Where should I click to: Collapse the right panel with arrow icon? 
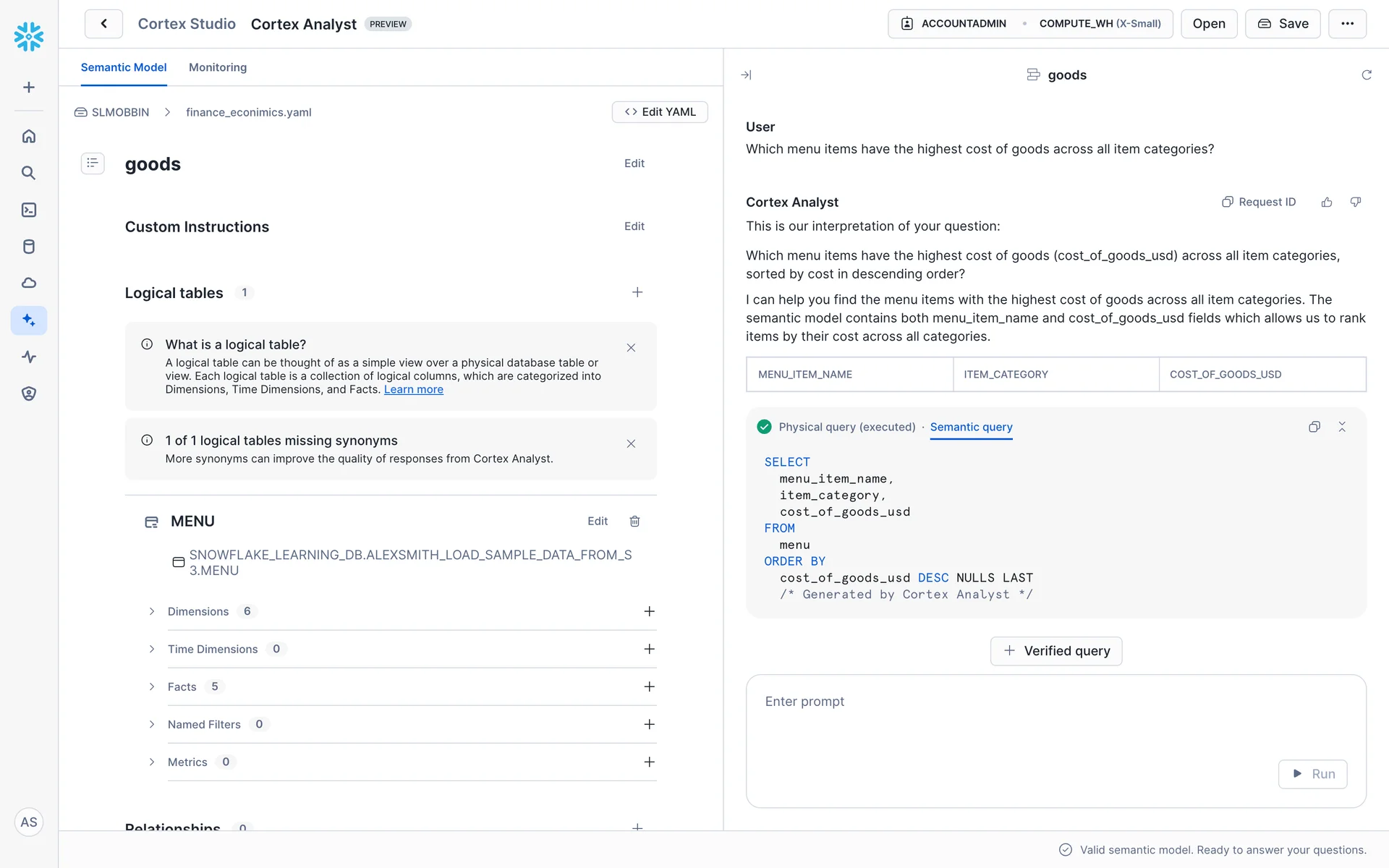[x=747, y=75]
